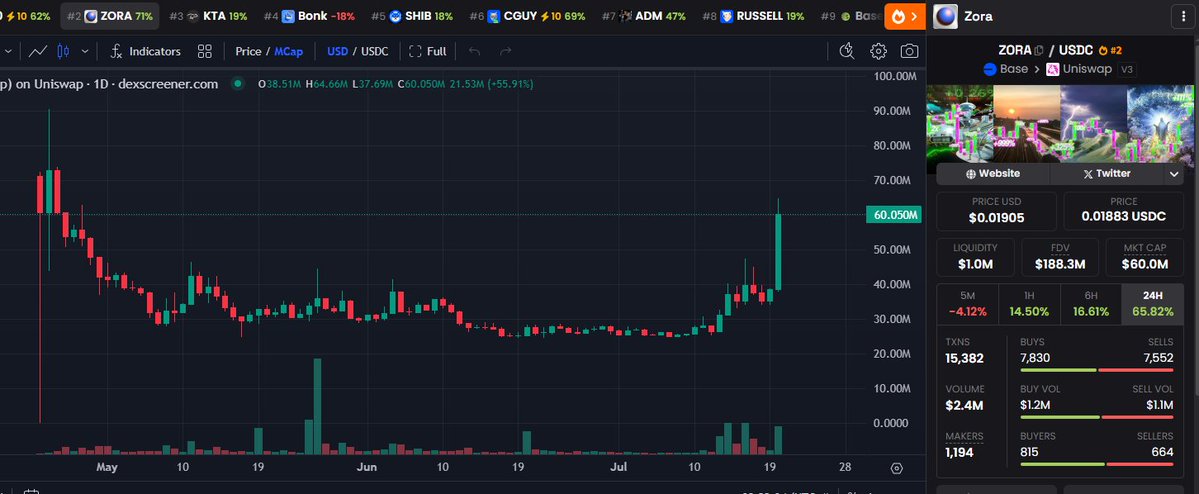Select the 1H timeframe tab

coord(1029,304)
